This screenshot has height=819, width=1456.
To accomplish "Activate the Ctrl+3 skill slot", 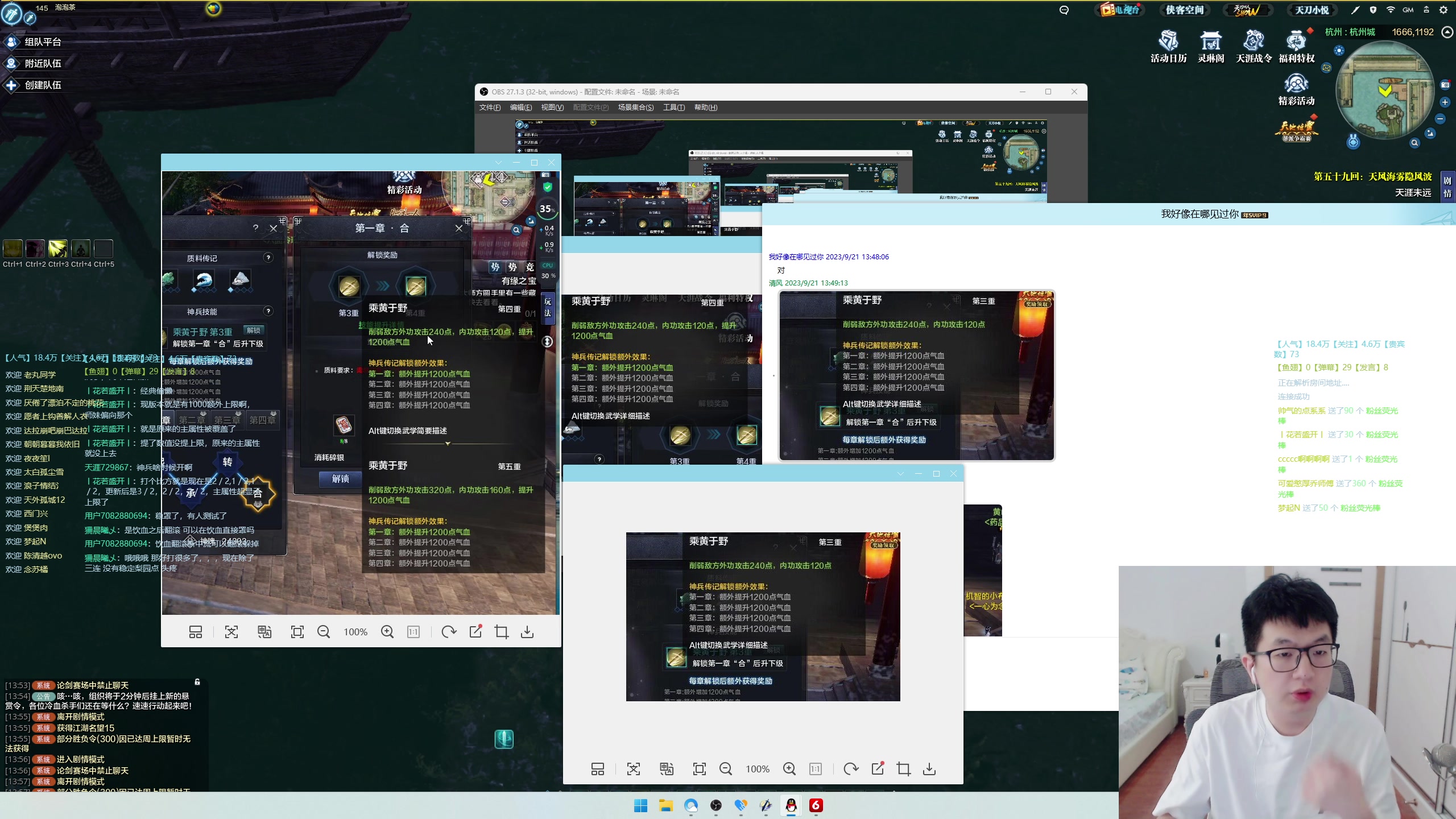I will click(58, 249).
